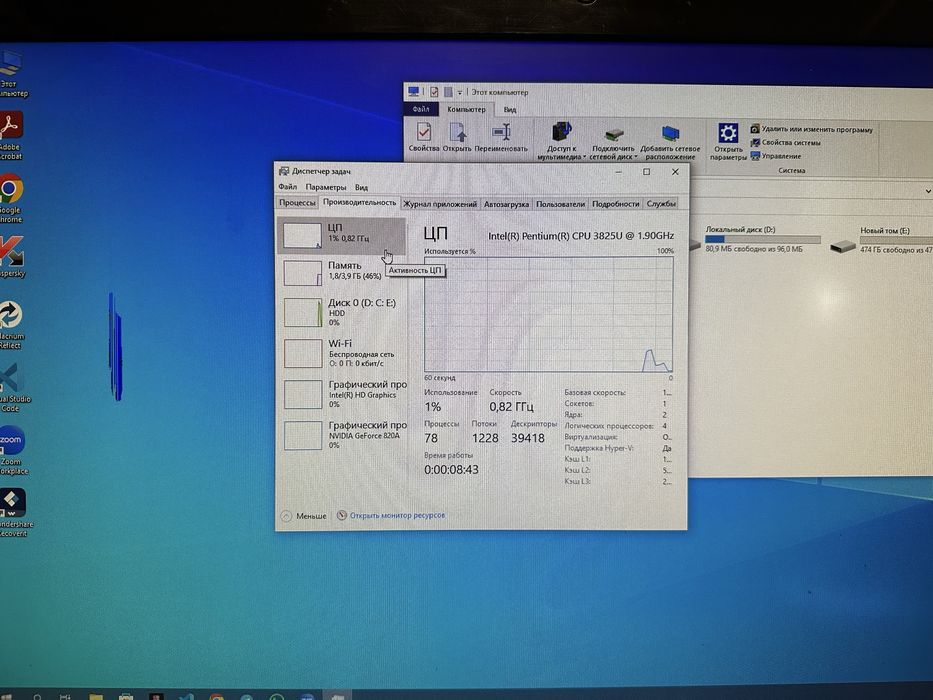Click the uptime value 0:00:08:43
The width and height of the screenshot is (933, 700).
[x=451, y=470]
